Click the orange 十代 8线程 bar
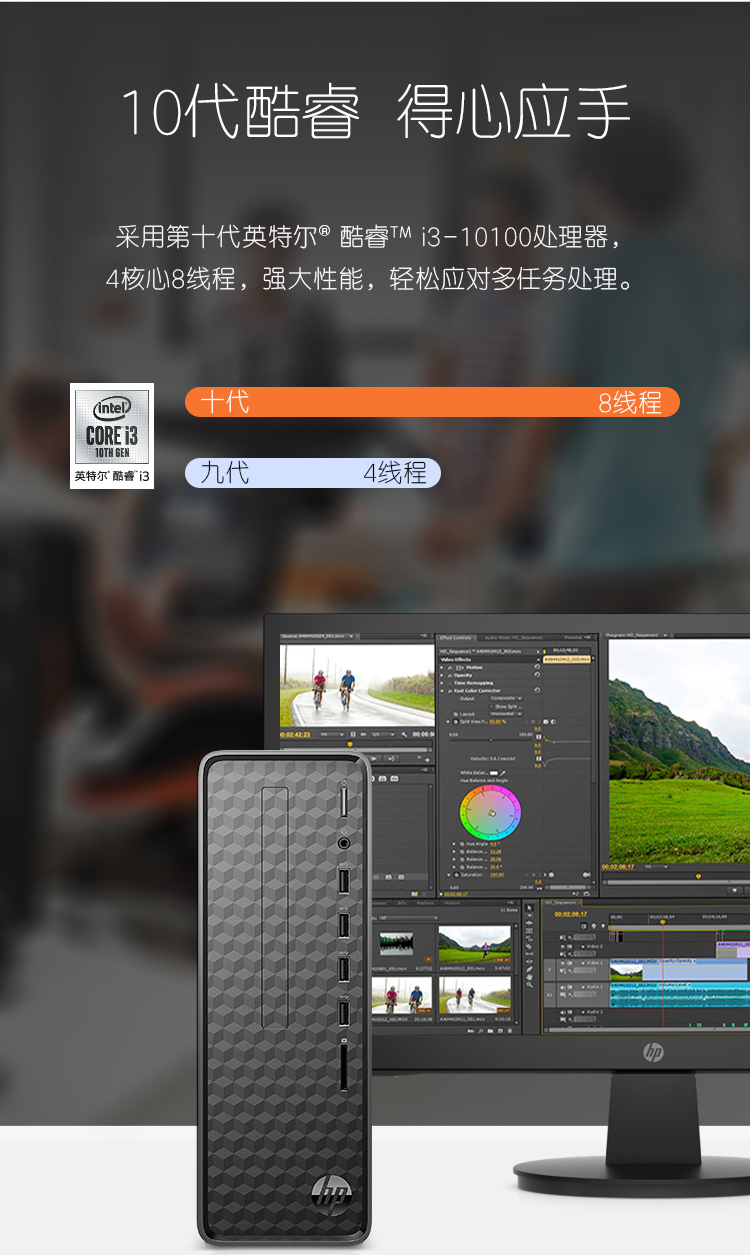Screen dimensions: 750x1255 click(x=431, y=402)
